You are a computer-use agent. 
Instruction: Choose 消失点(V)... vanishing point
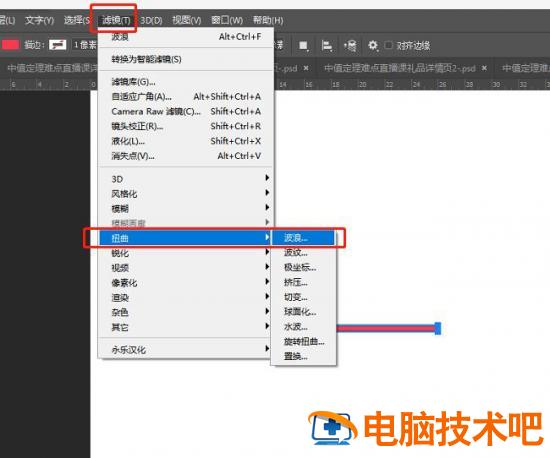pos(186,156)
